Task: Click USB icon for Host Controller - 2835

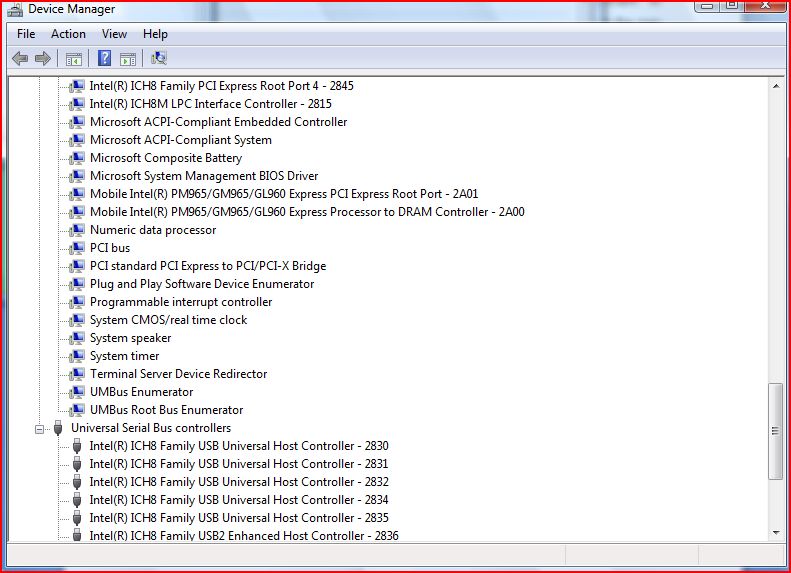Action: (77, 518)
